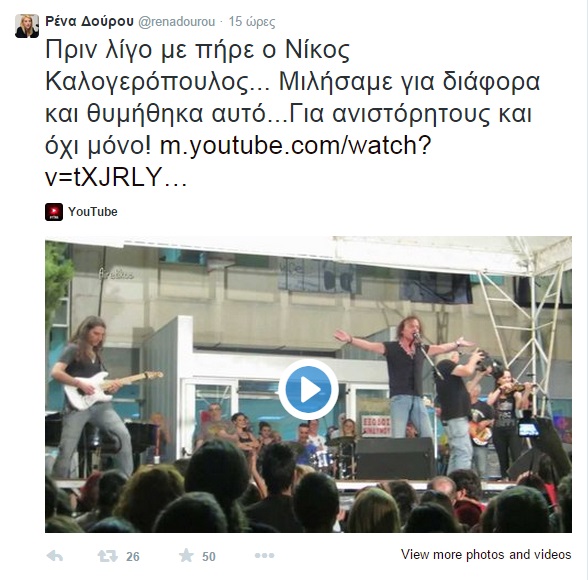Viewport: 588px width, 580px height.
Task: Click the retweet count 26
Action: tap(133, 557)
